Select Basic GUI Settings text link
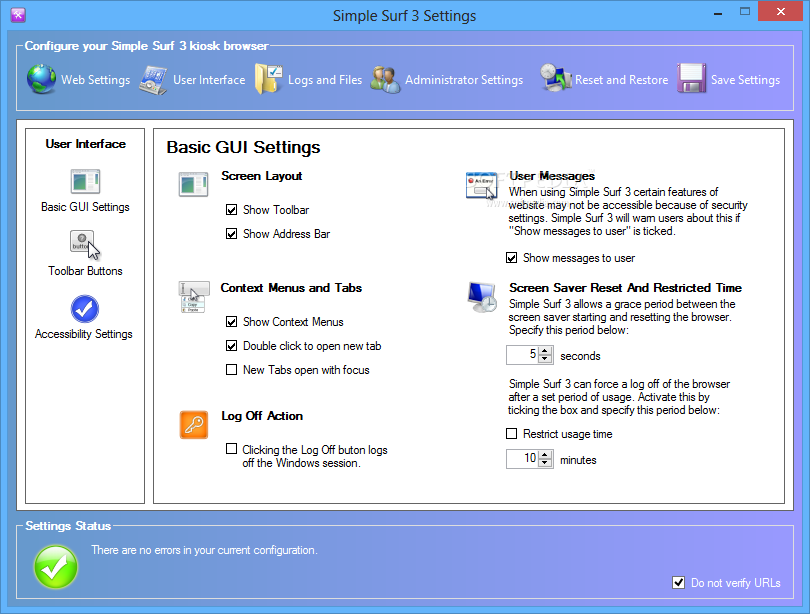 85,207
